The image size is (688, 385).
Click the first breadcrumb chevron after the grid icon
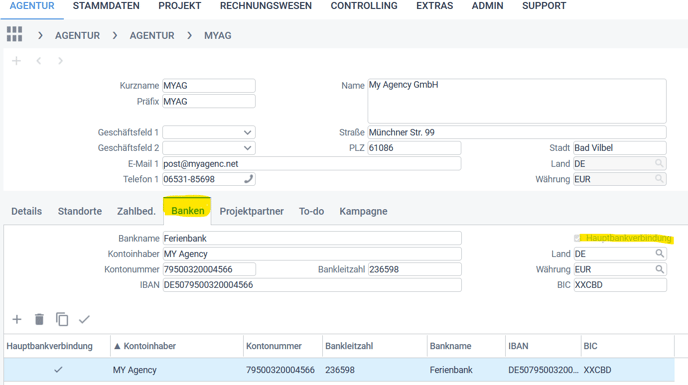[40, 35]
